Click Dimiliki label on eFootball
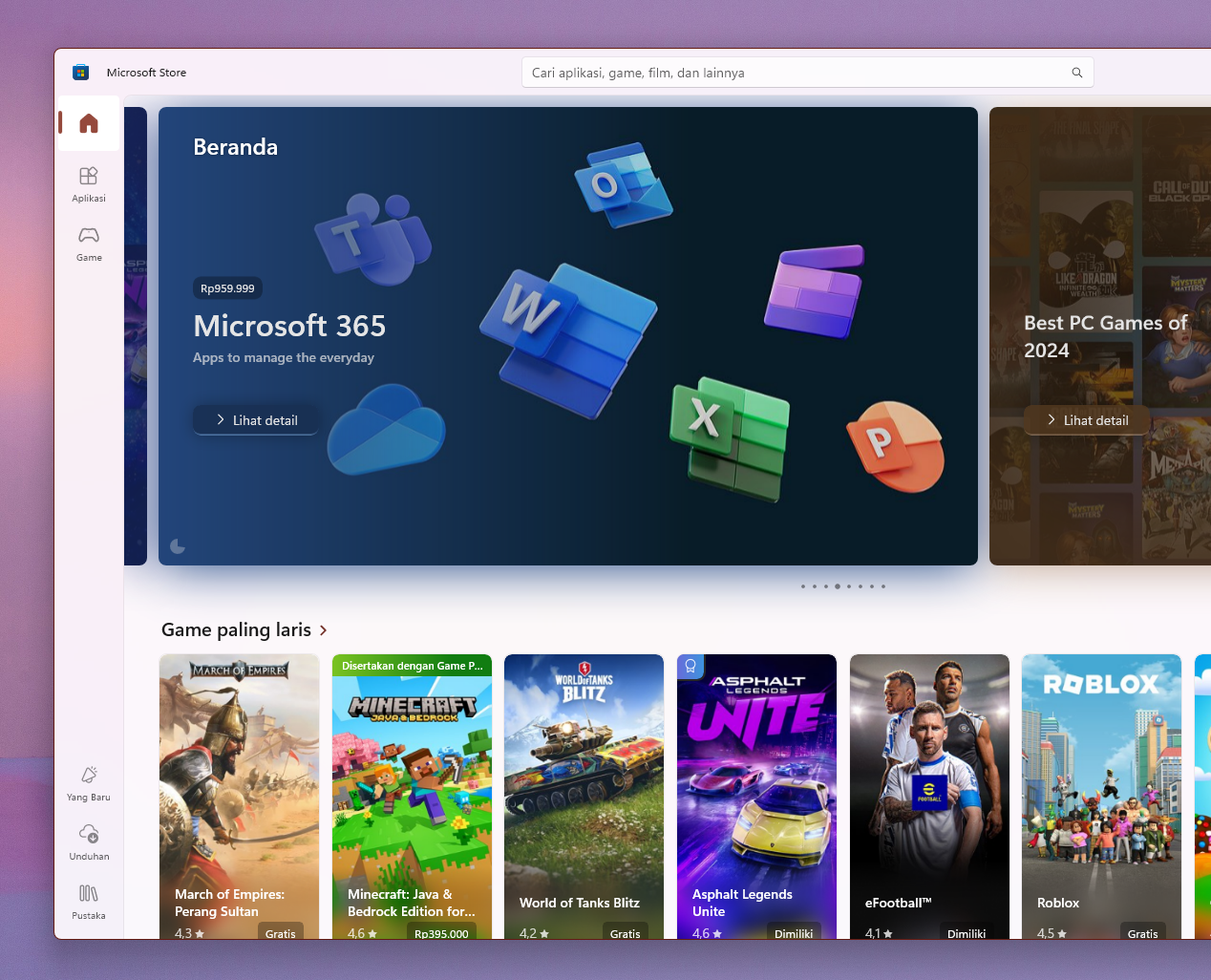The height and width of the screenshot is (980, 1211). point(966,933)
